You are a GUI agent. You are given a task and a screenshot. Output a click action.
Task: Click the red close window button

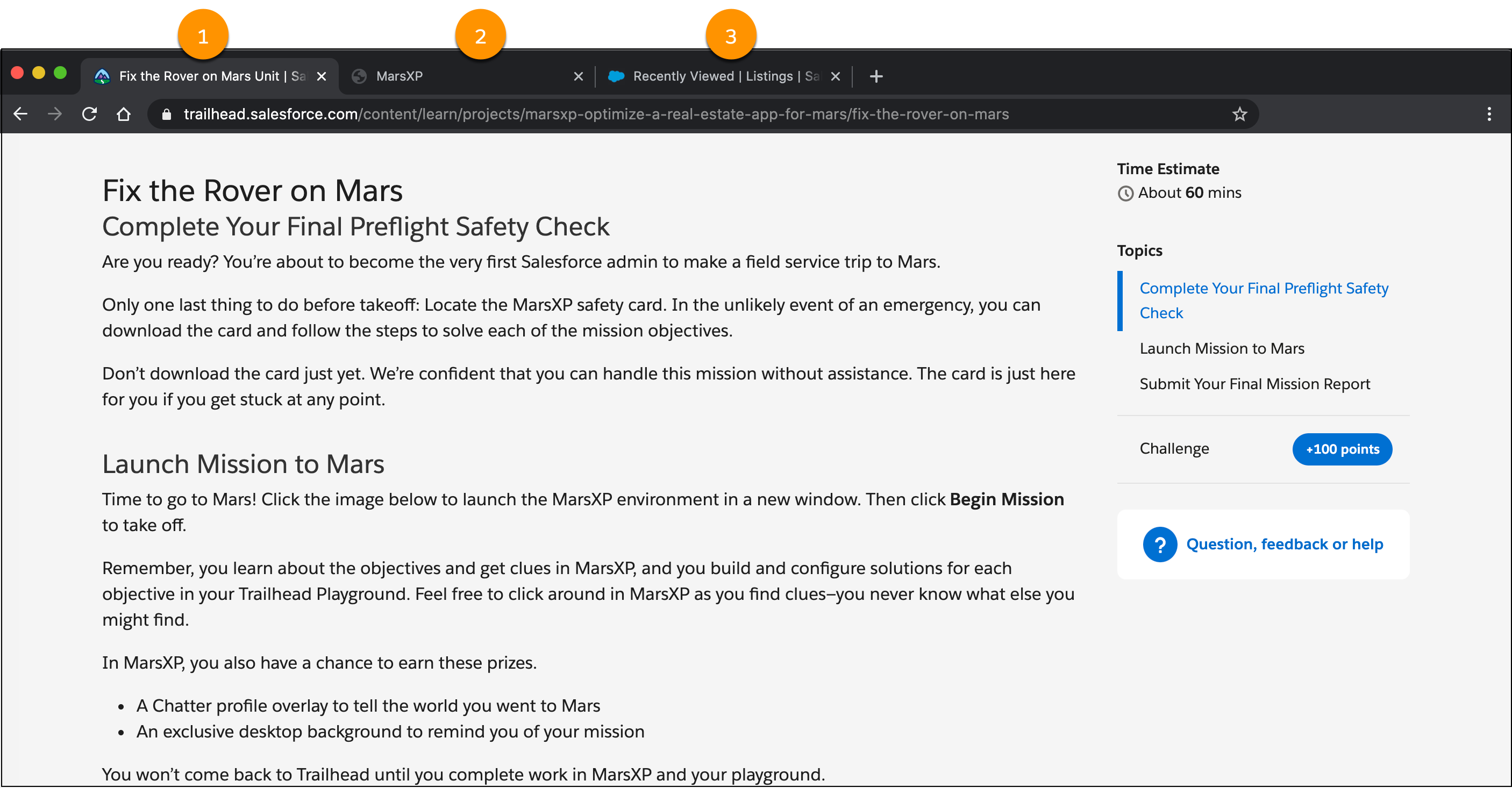pyautogui.click(x=17, y=73)
